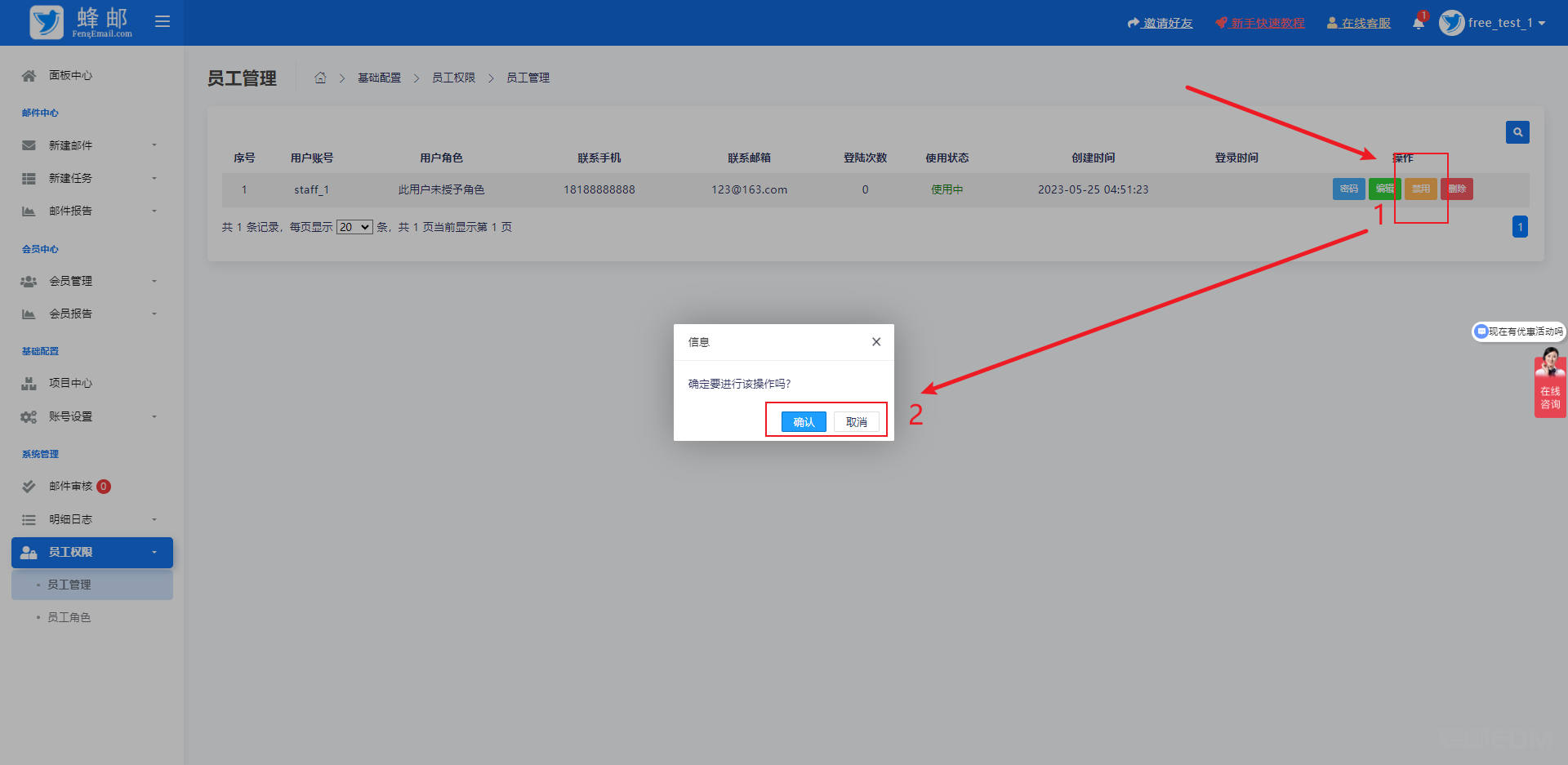This screenshot has width=1568, height=765.
Task: Click the red 0 badge on 邮件审核
Action: pyautogui.click(x=104, y=487)
